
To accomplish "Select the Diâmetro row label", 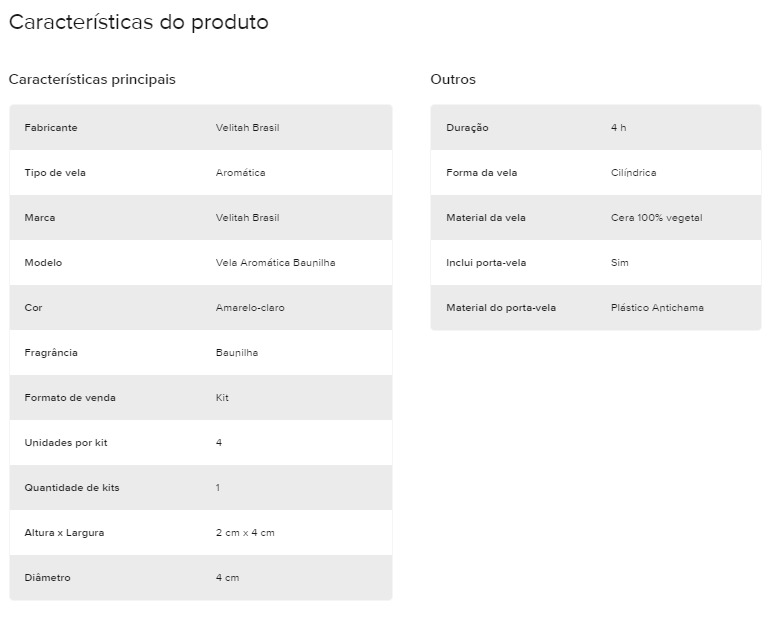I will click(48, 578).
